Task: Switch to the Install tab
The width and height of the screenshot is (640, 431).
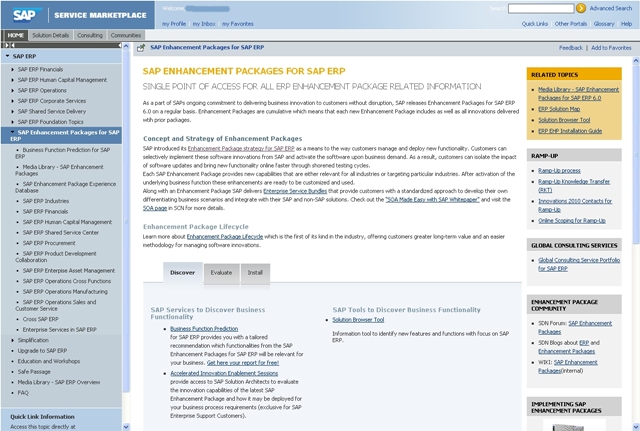Action: [255, 272]
